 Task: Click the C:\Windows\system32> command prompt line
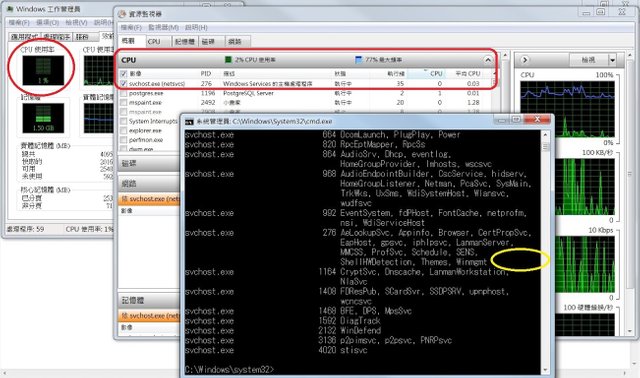click(229, 369)
